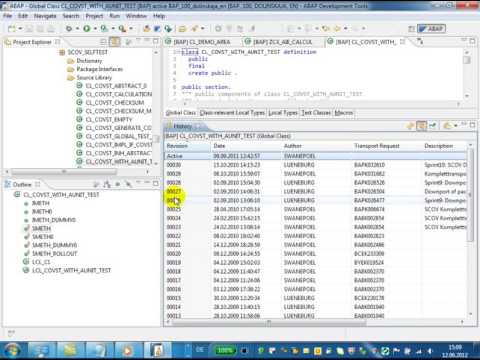Open the Run menu
480x360 pixels.
coord(114,16)
